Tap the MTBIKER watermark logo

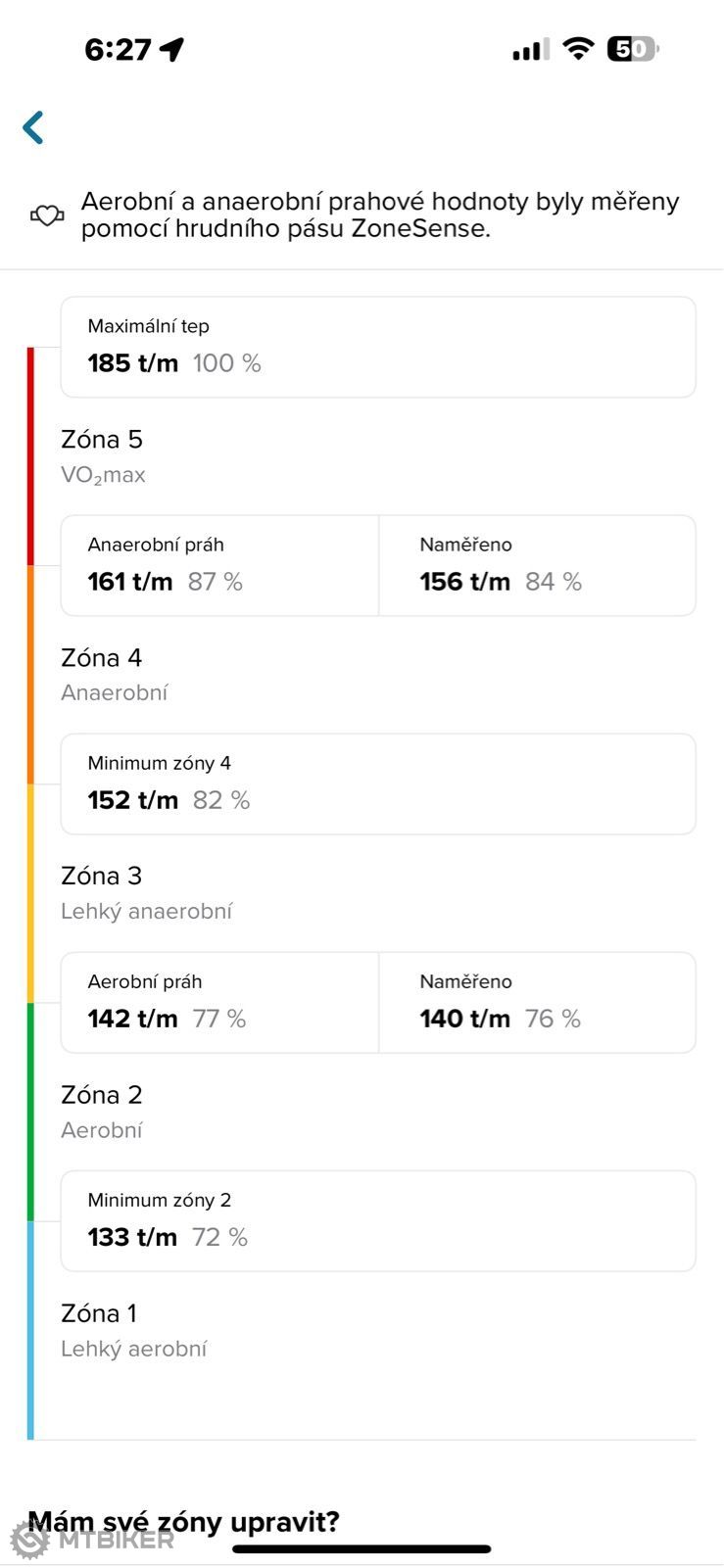[x=92, y=1539]
